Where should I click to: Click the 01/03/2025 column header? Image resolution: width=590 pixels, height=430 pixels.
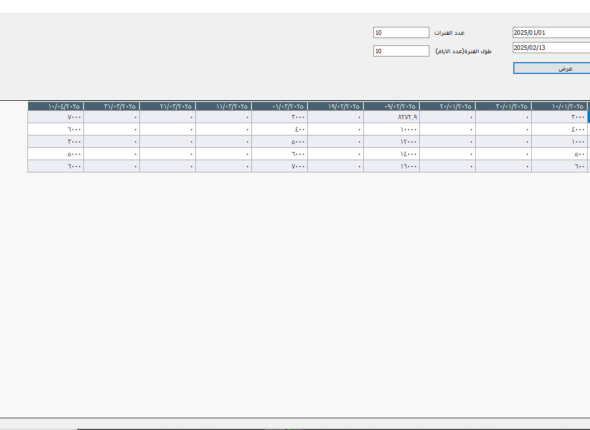[280, 106]
